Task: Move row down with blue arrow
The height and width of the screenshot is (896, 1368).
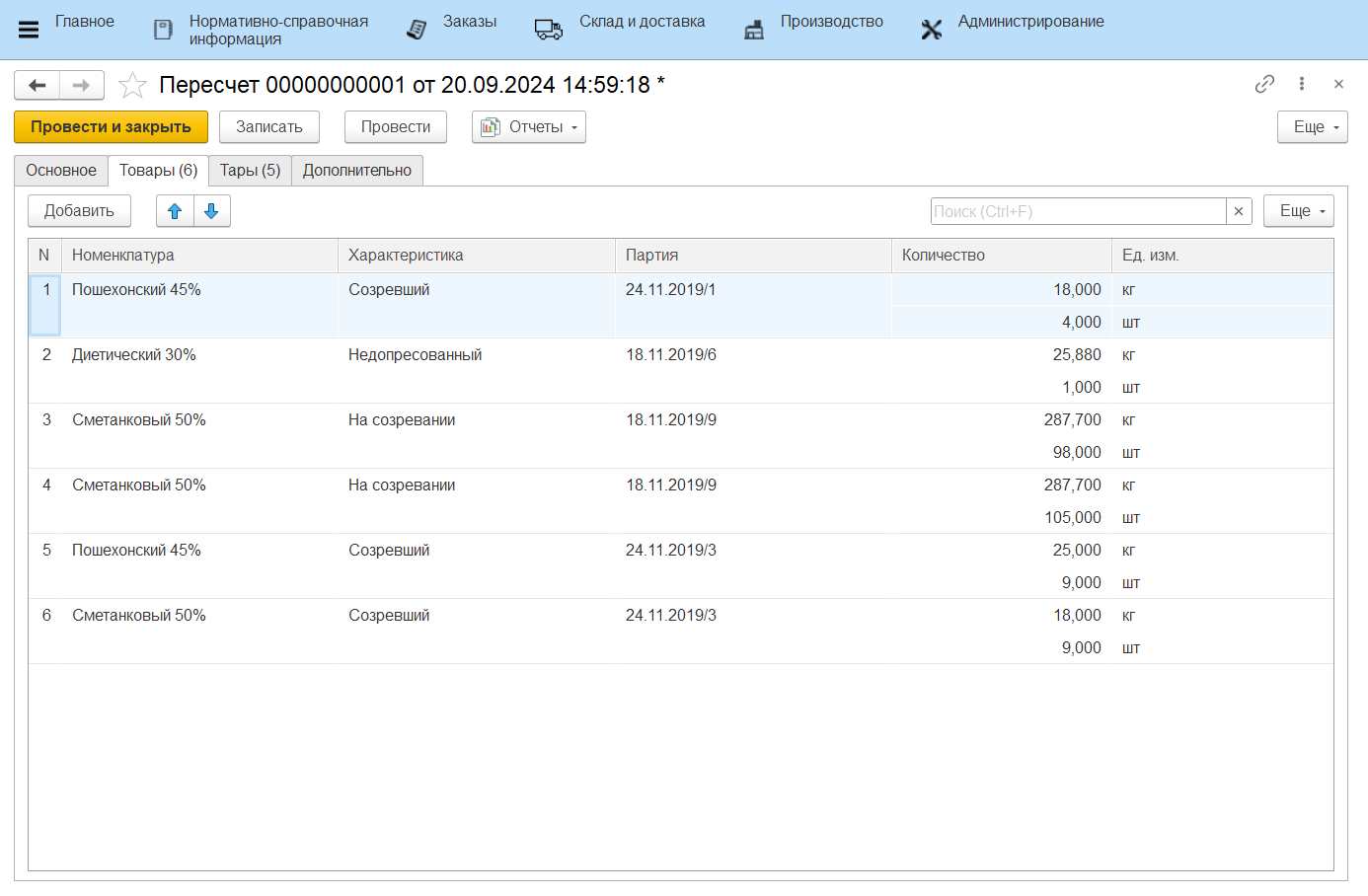Action: (x=211, y=211)
